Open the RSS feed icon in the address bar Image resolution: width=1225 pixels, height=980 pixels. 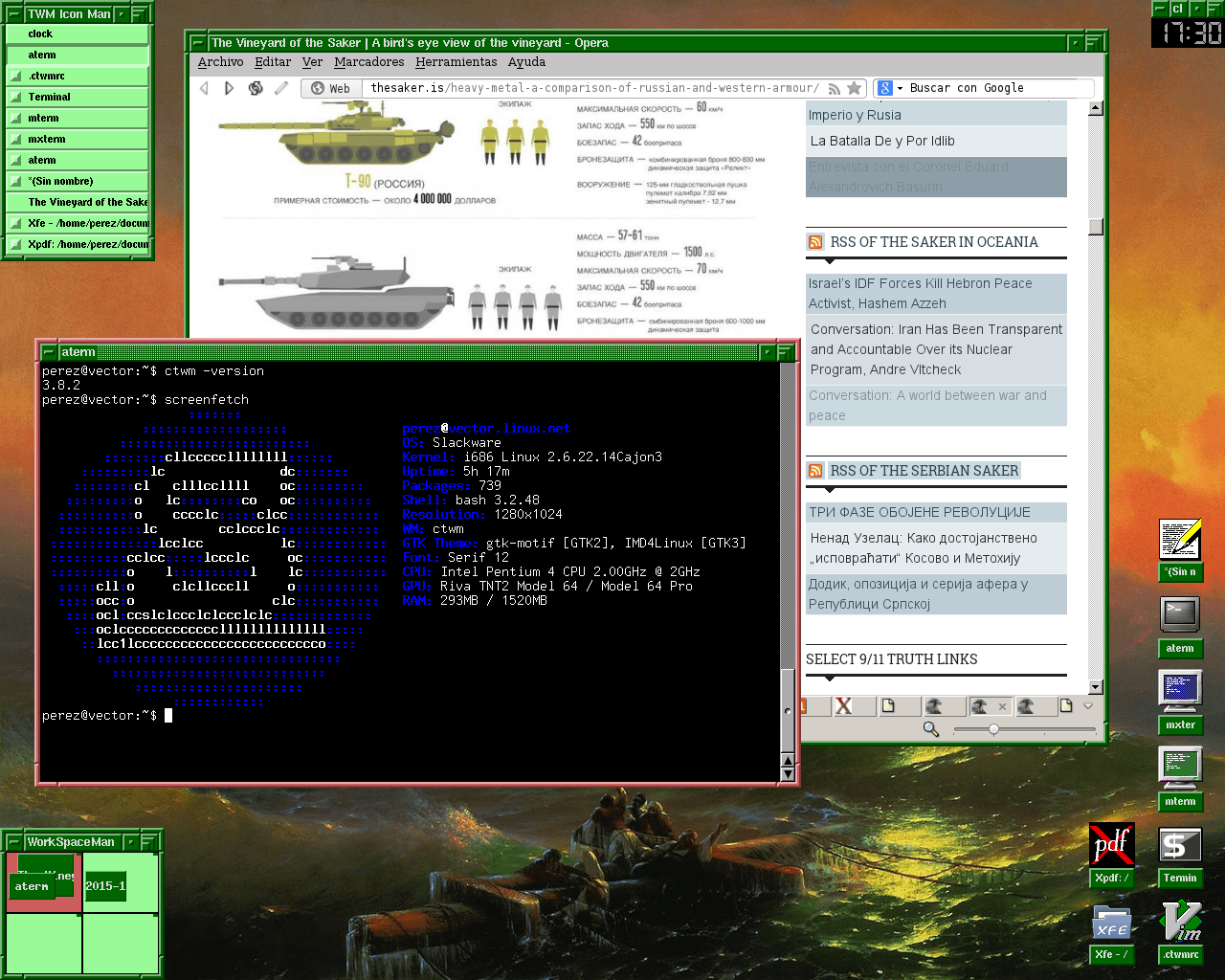835,89
